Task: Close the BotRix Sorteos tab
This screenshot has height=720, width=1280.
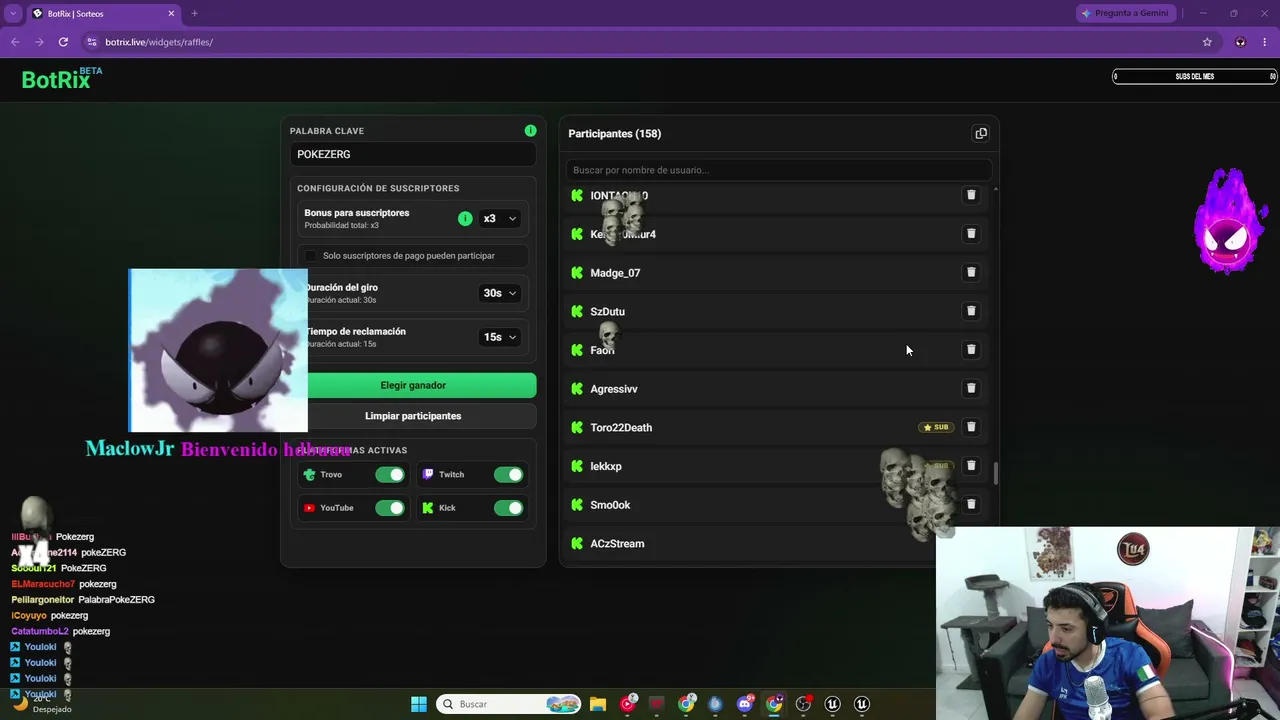Action: click(x=171, y=13)
